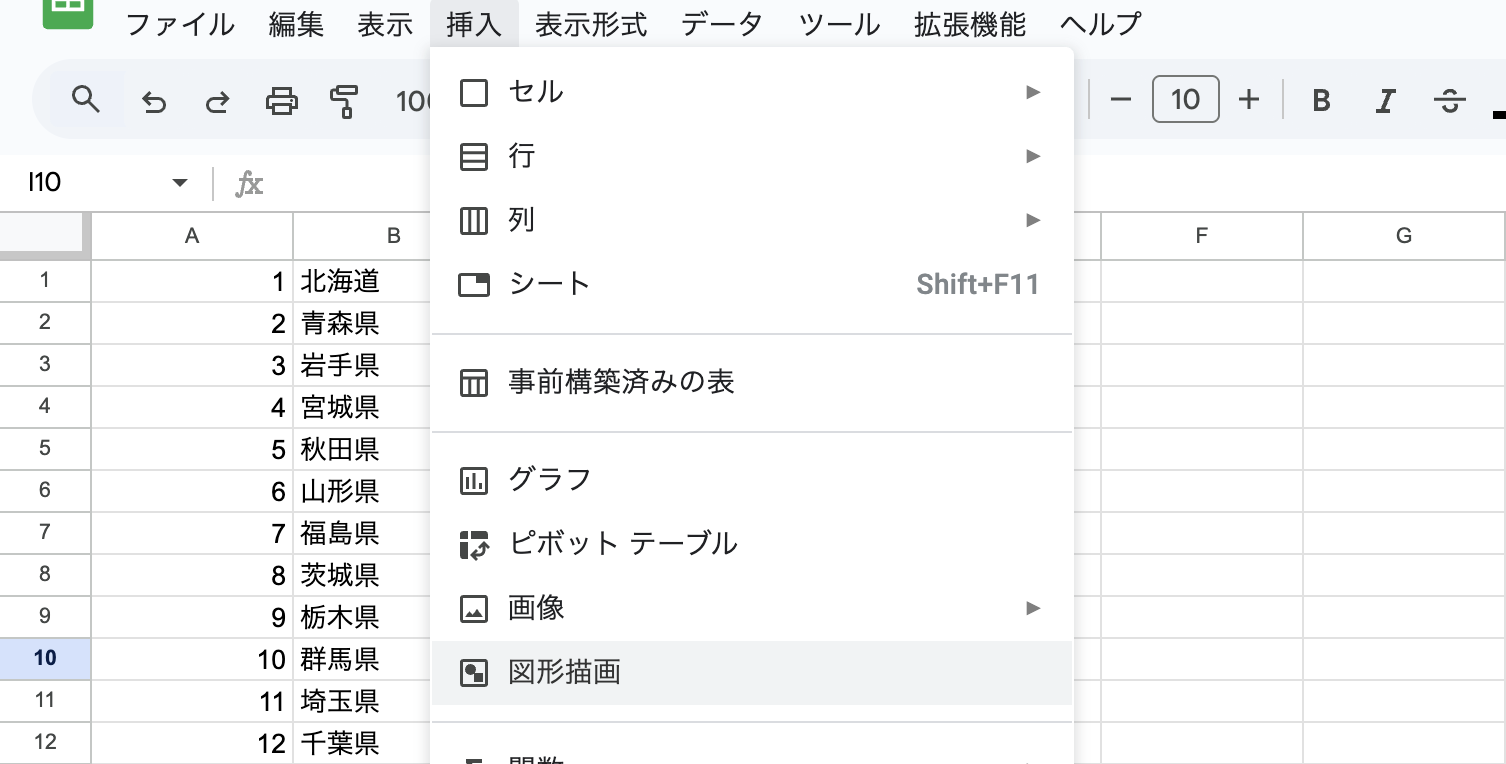Expand the 画像 submenu
1506x764 pixels.
[x=750, y=608]
